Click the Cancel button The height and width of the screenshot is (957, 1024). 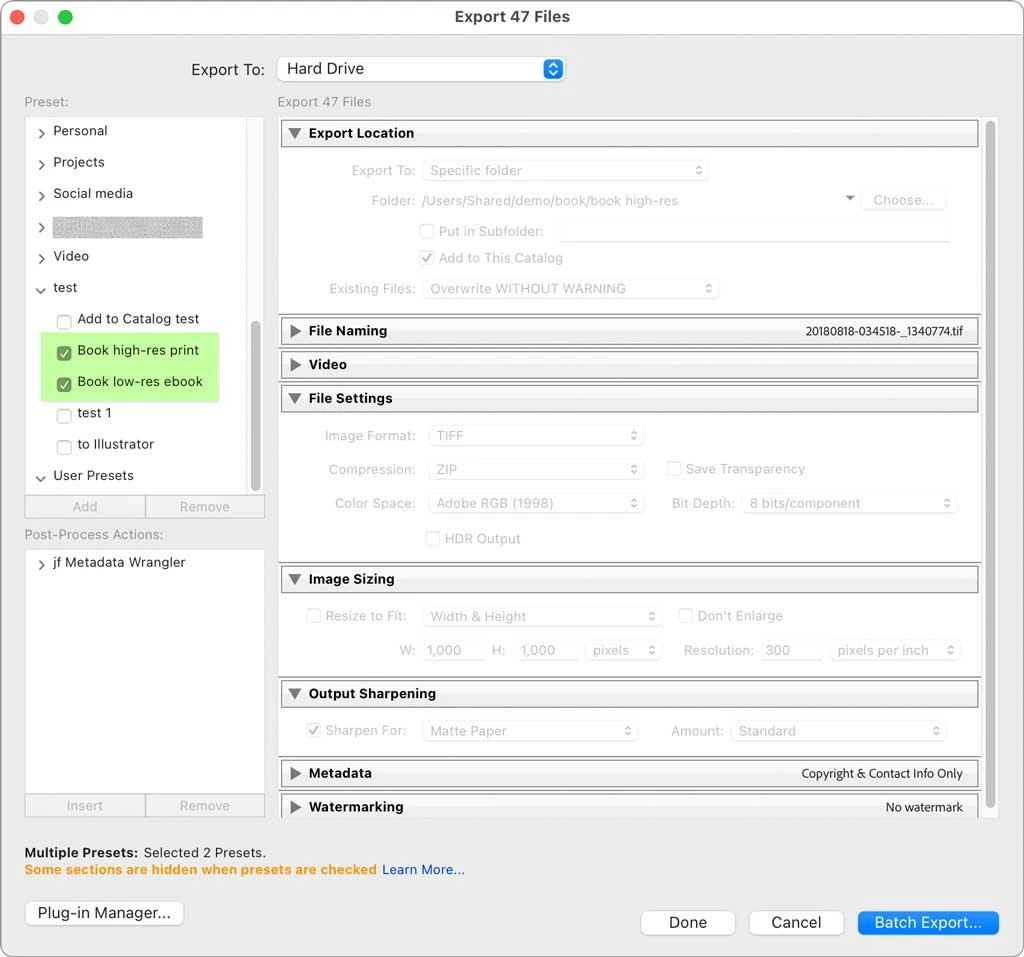(796, 922)
